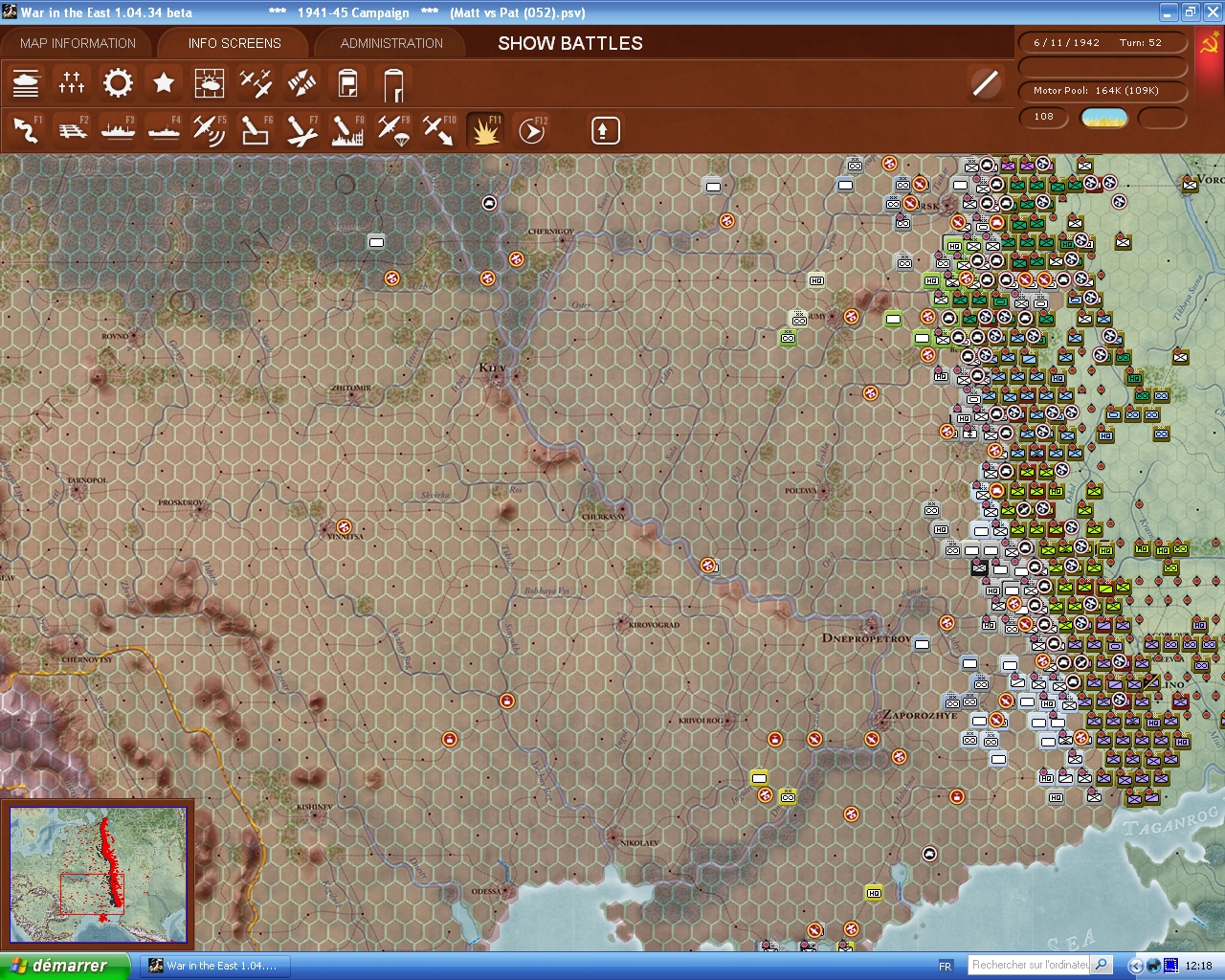Select the F3 naval transport mode
The image size is (1225, 980).
[x=118, y=130]
